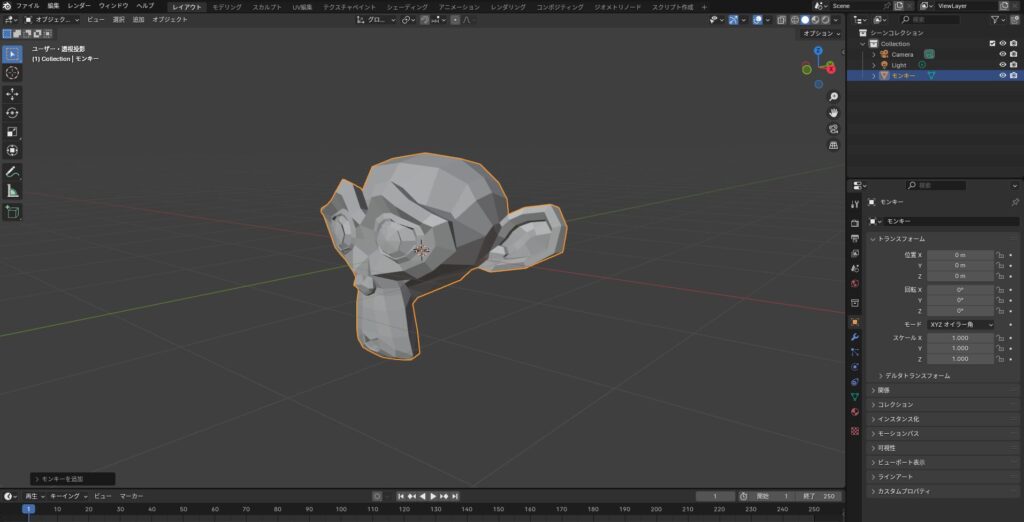The width and height of the screenshot is (1024, 522).
Task: Switch perspective/orthographic with the grid icon
Action: 833,145
